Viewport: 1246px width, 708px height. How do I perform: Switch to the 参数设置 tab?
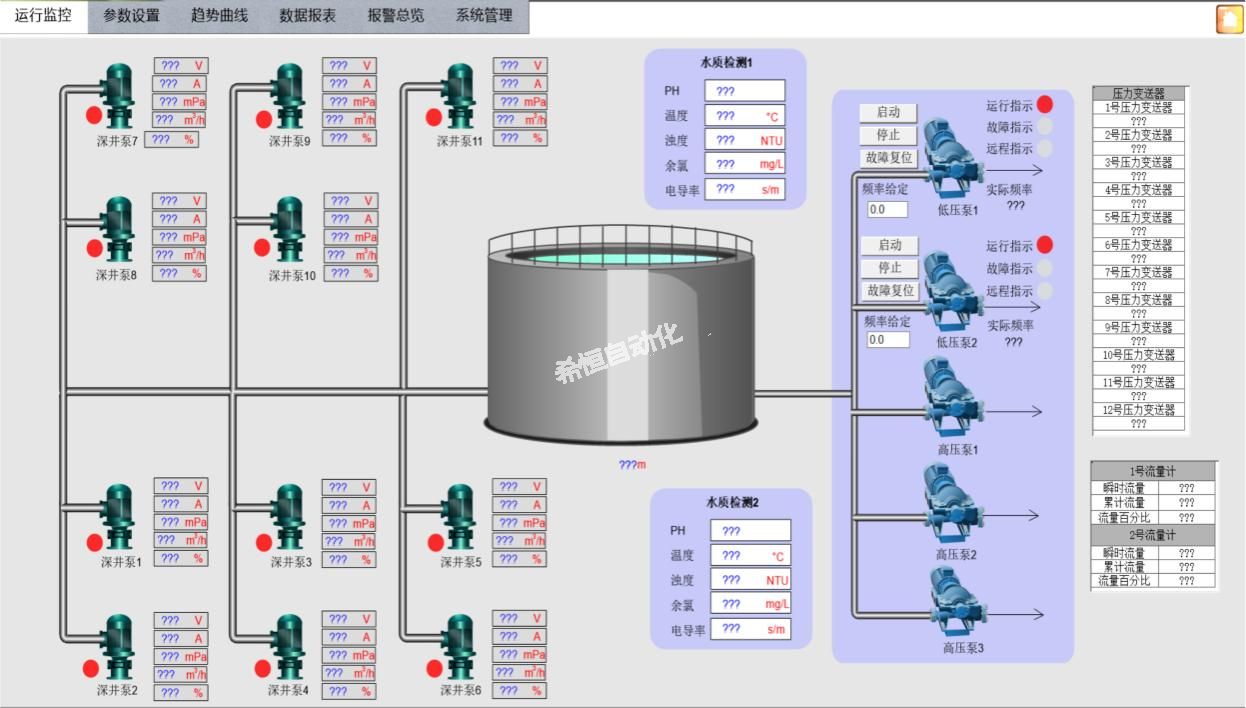click(132, 16)
